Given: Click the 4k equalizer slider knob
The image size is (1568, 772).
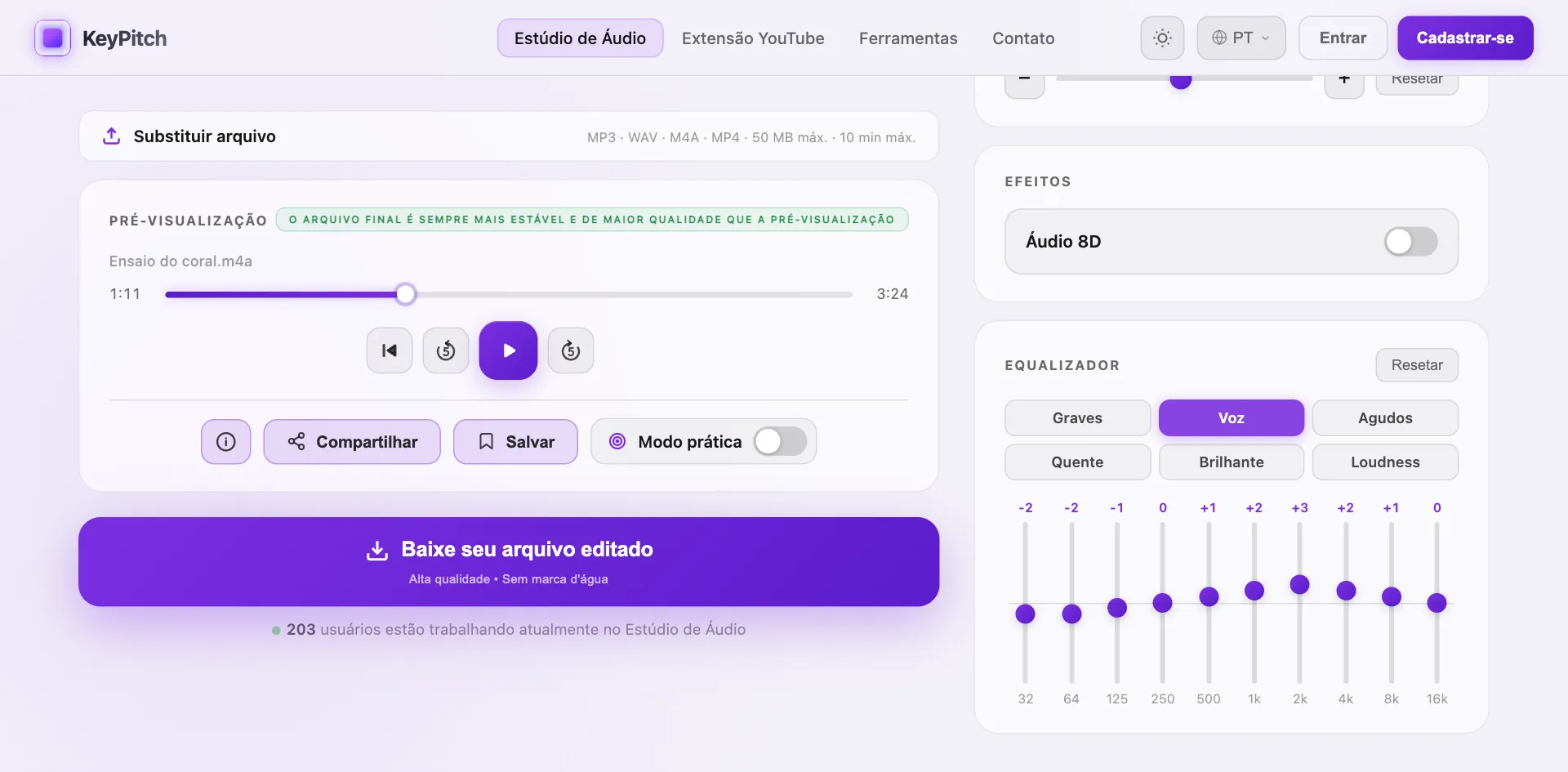Looking at the screenshot, I should 1346,591.
